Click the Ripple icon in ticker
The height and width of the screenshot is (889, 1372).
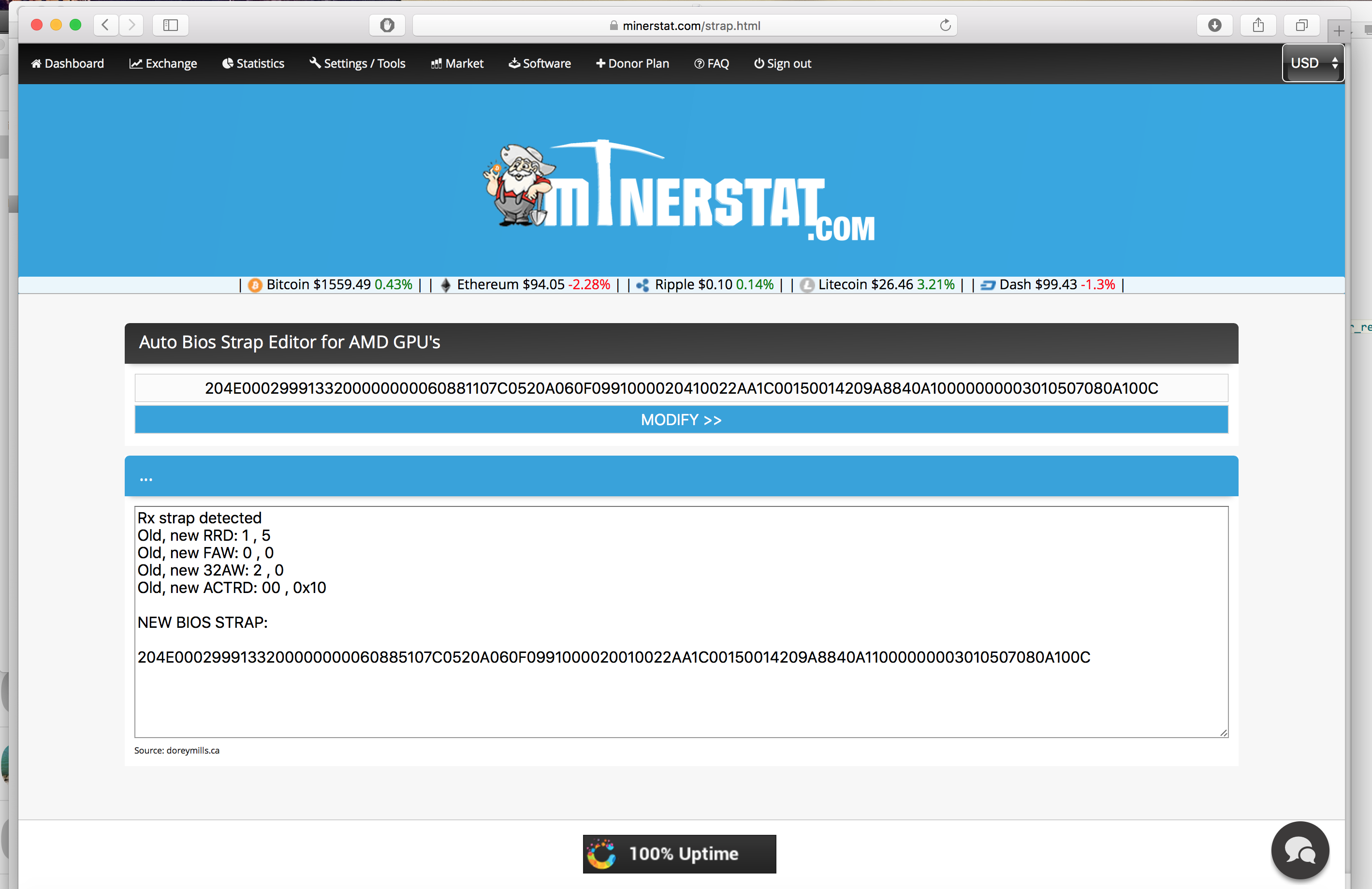[x=643, y=285]
